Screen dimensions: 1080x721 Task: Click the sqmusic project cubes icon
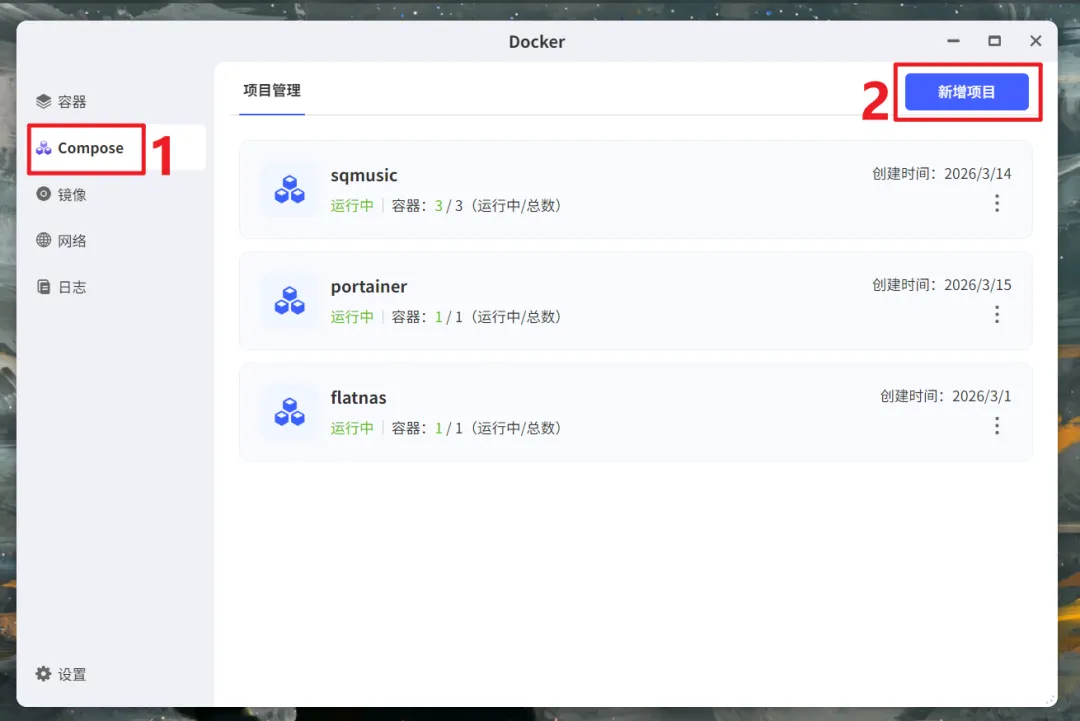[x=289, y=189]
